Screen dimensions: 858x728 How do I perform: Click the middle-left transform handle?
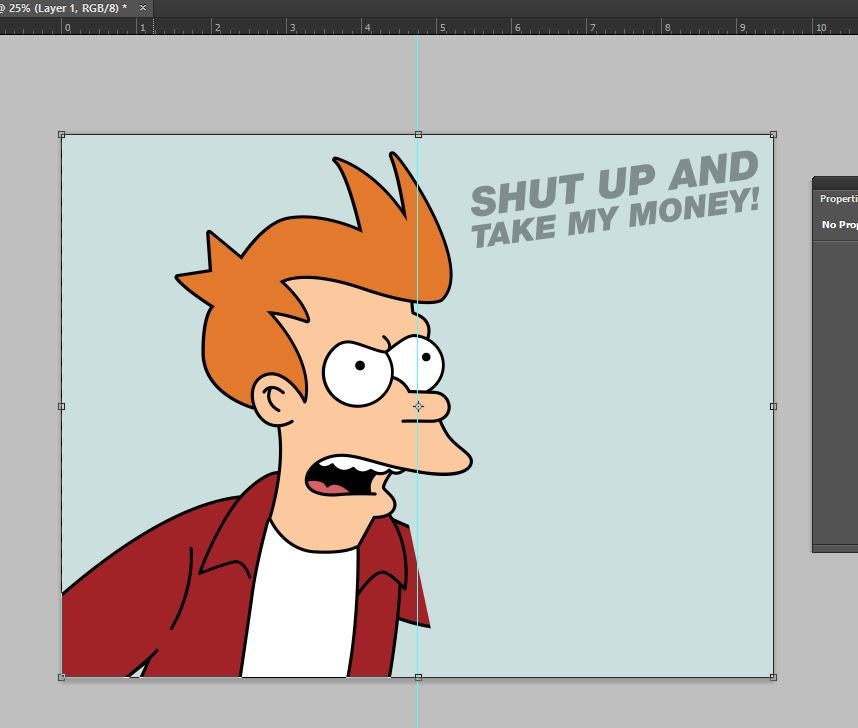click(x=61, y=406)
